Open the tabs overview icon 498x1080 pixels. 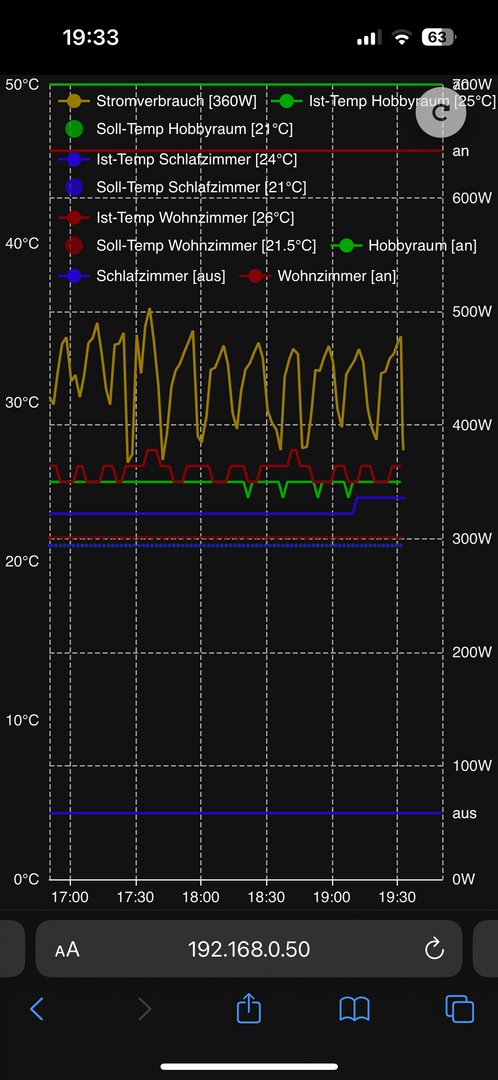tap(459, 1009)
